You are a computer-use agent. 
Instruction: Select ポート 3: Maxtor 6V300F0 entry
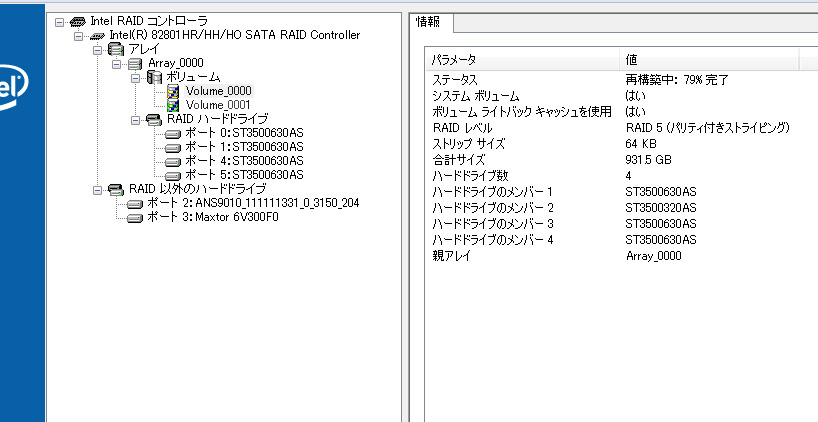(212, 217)
